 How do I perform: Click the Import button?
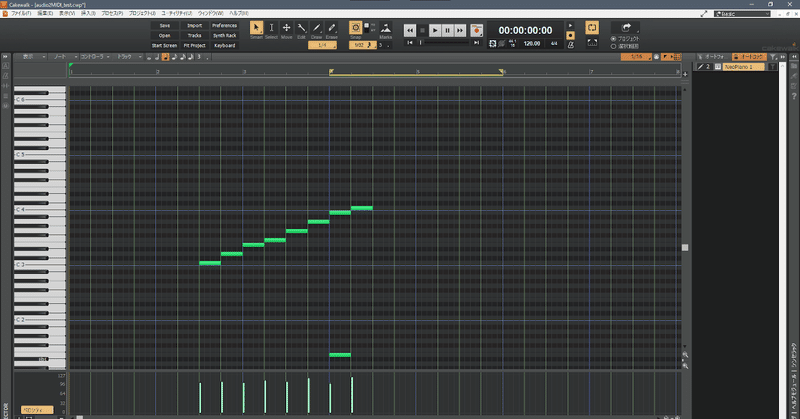click(194, 26)
